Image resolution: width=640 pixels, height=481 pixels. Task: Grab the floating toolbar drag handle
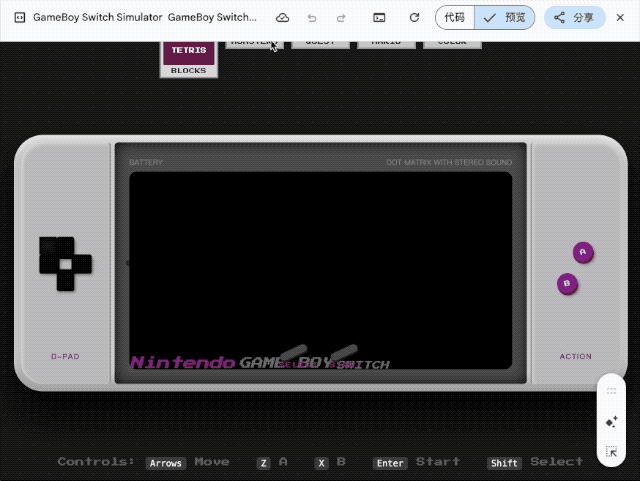click(612, 391)
